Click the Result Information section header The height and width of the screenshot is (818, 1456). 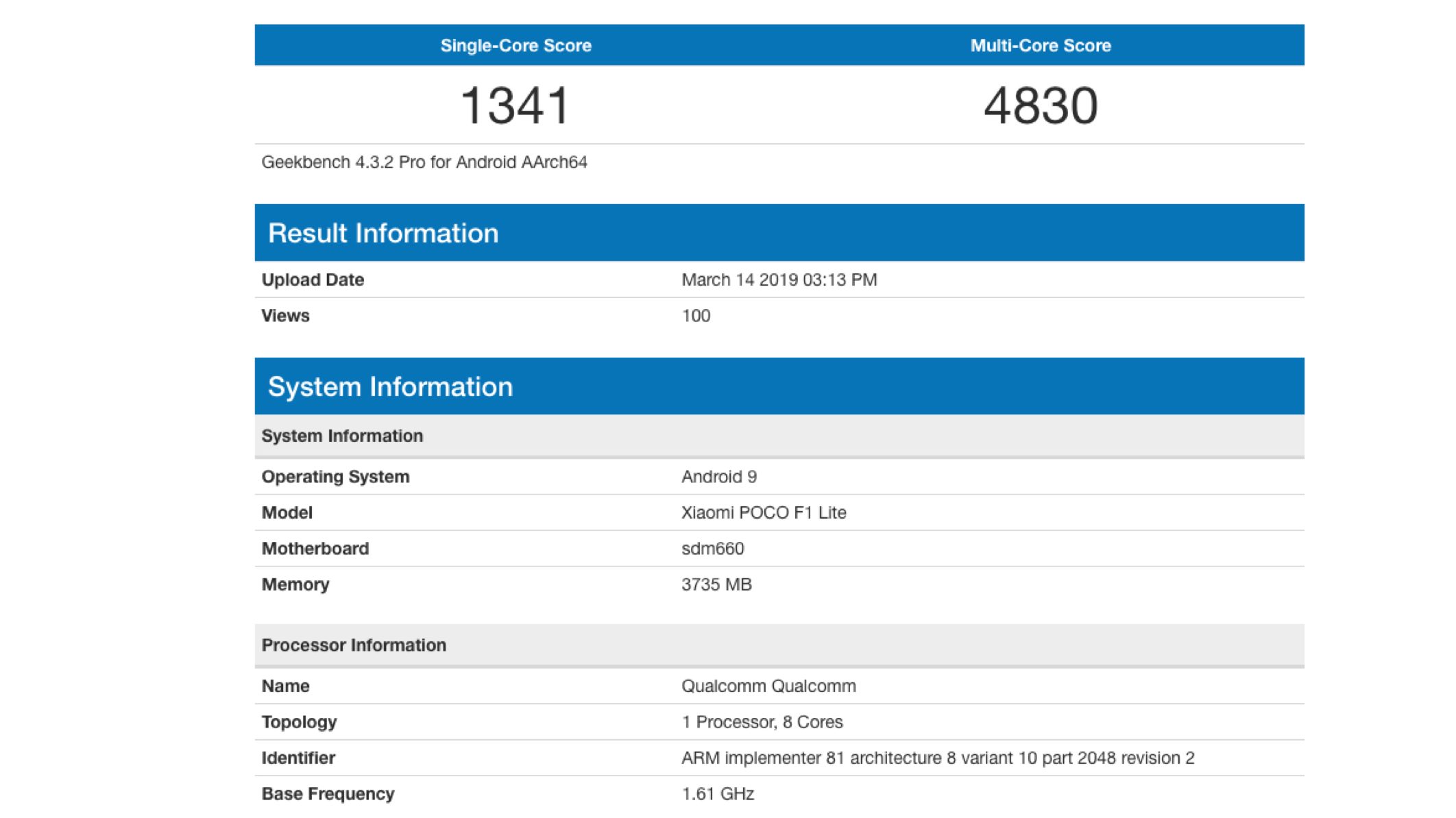[x=383, y=233]
